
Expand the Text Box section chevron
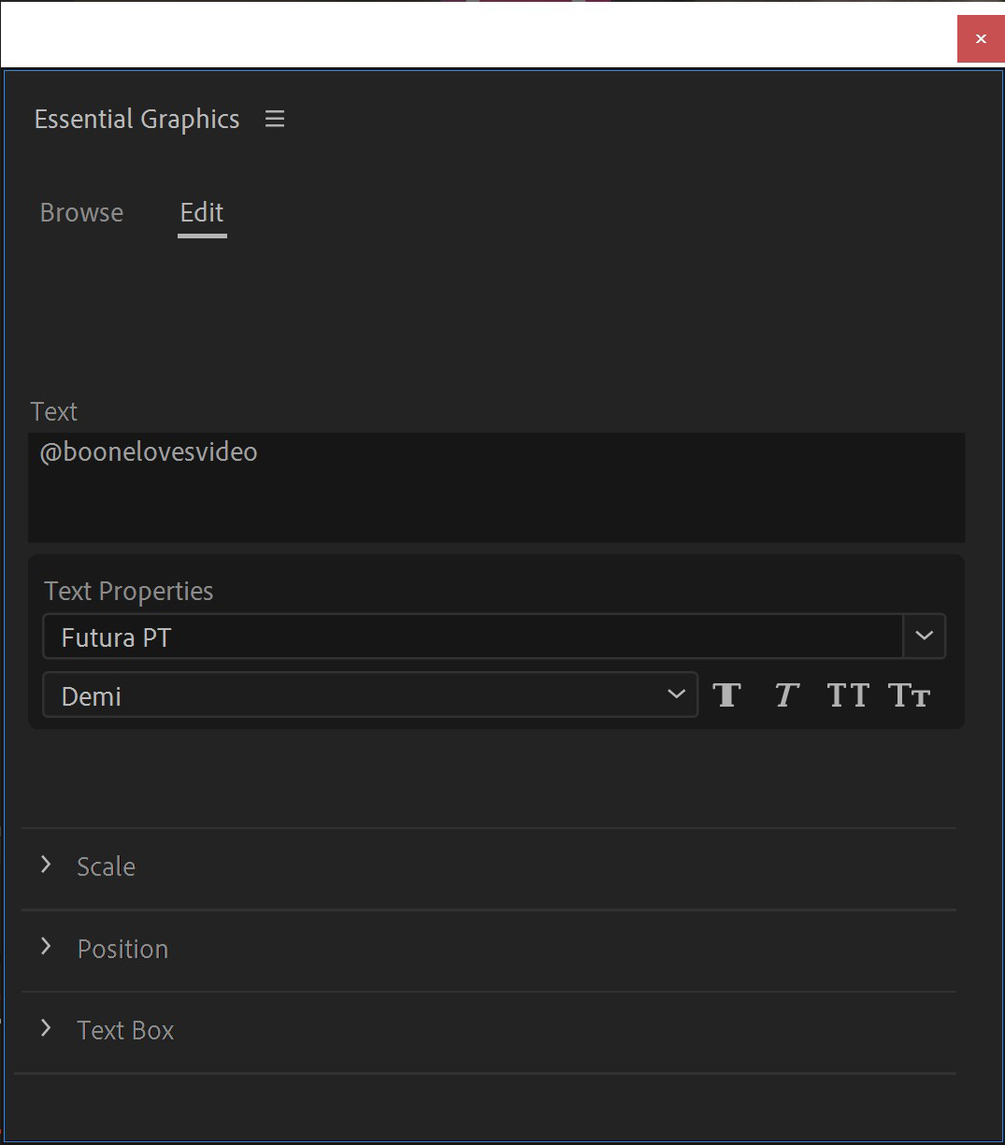pyautogui.click(x=46, y=1029)
